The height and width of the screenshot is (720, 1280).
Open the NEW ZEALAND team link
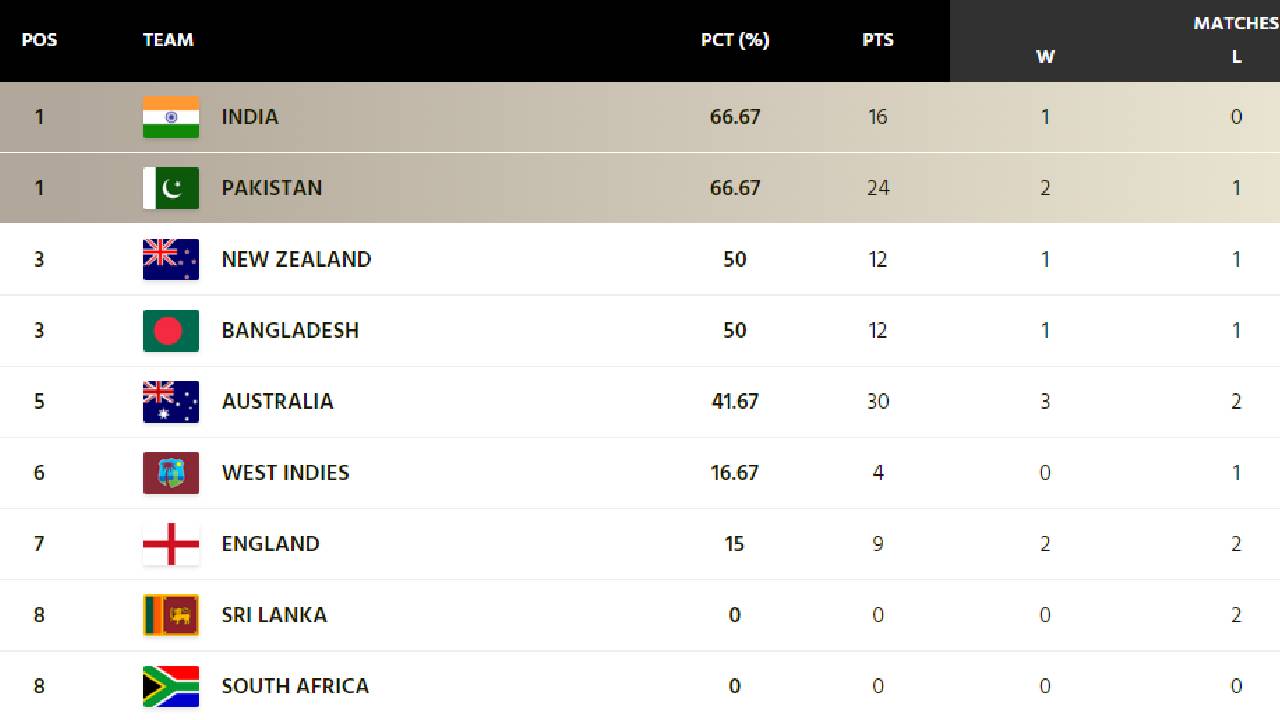296,259
